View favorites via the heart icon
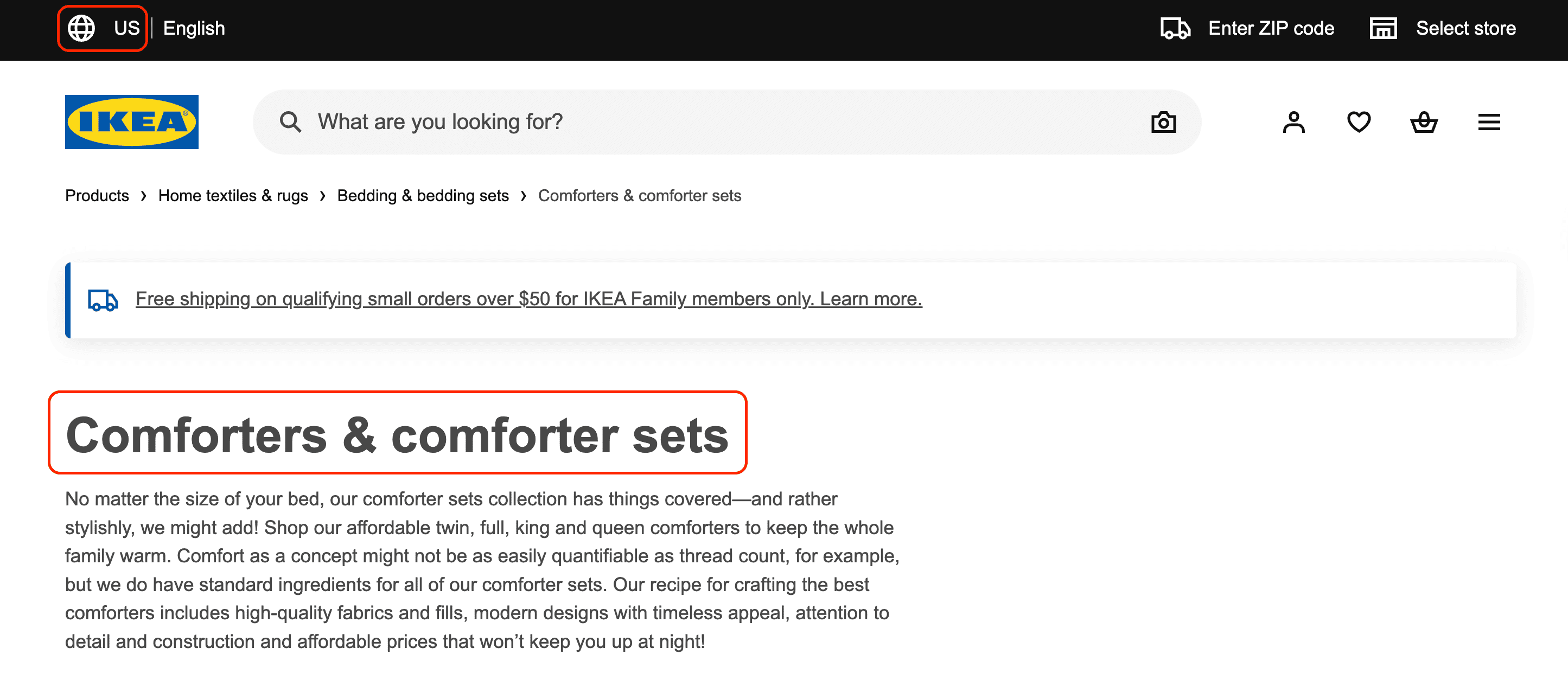This screenshot has height=693, width=1568. (x=1359, y=121)
